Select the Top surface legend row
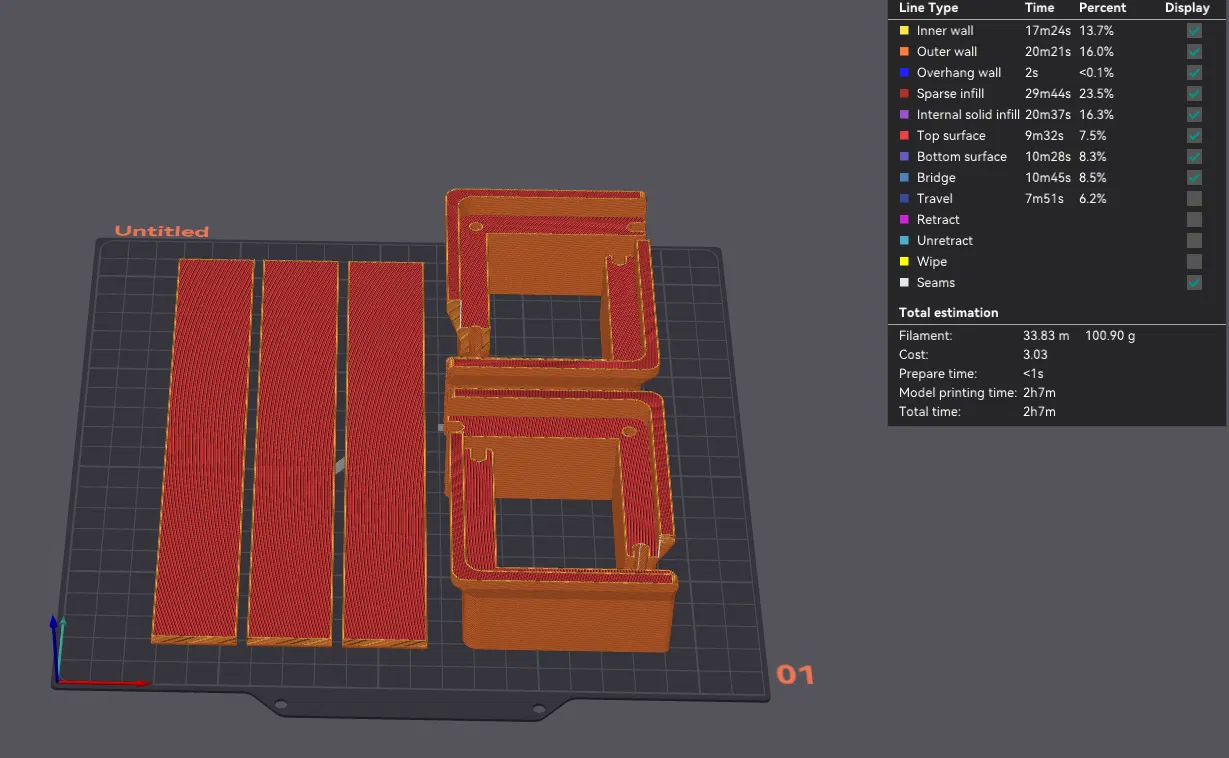Viewport: 1229px width, 758px height. coord(1056,136)
